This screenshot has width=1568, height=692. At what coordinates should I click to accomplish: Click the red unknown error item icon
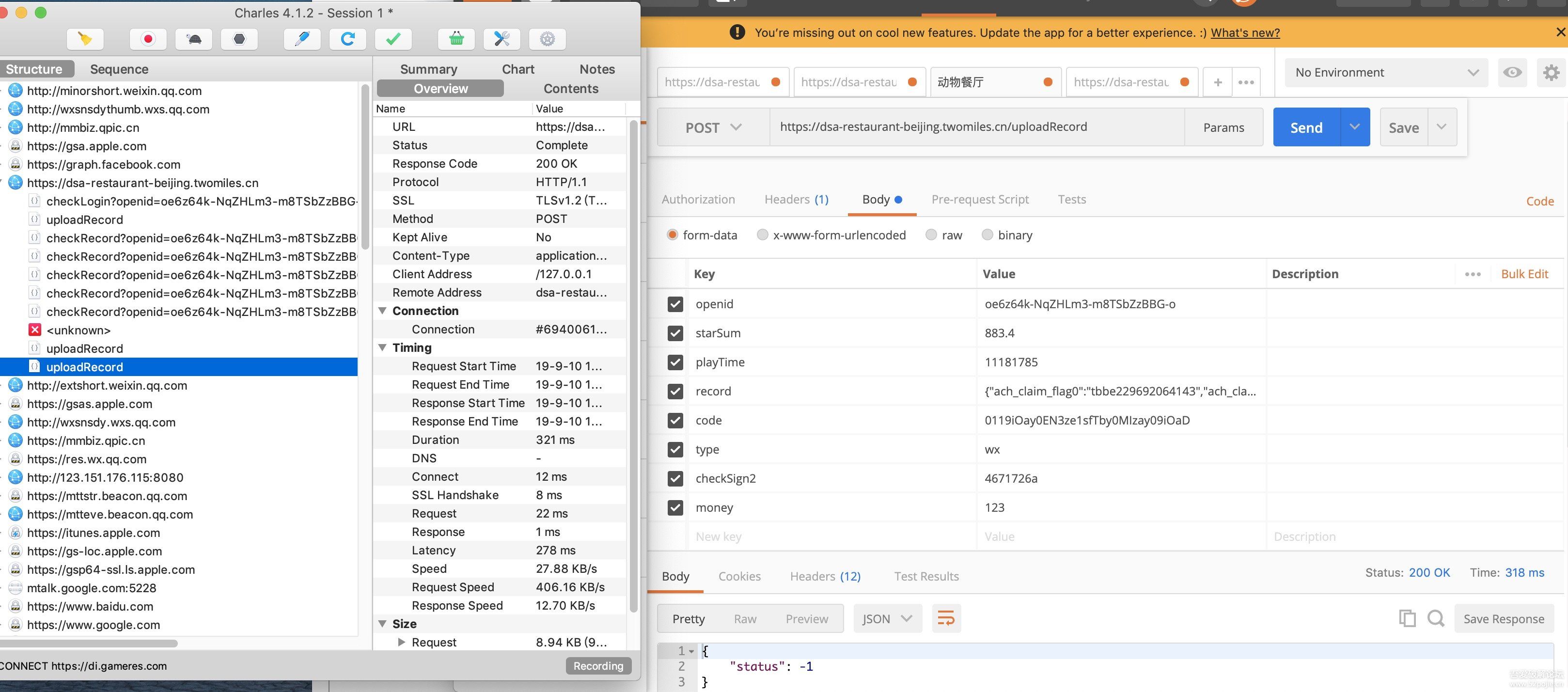(x=35, y=330)
